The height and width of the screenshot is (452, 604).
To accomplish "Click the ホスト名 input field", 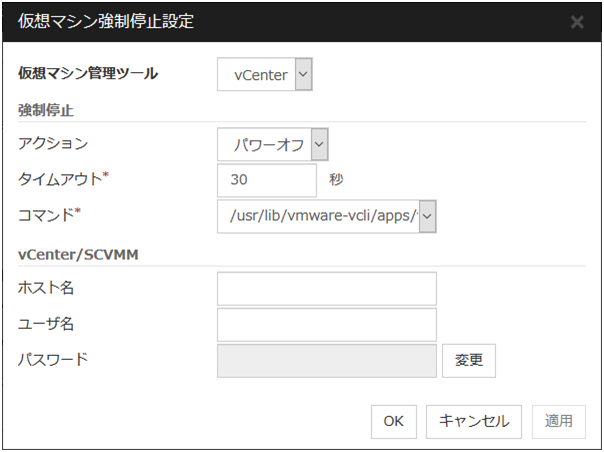I will tap(327, 288).
